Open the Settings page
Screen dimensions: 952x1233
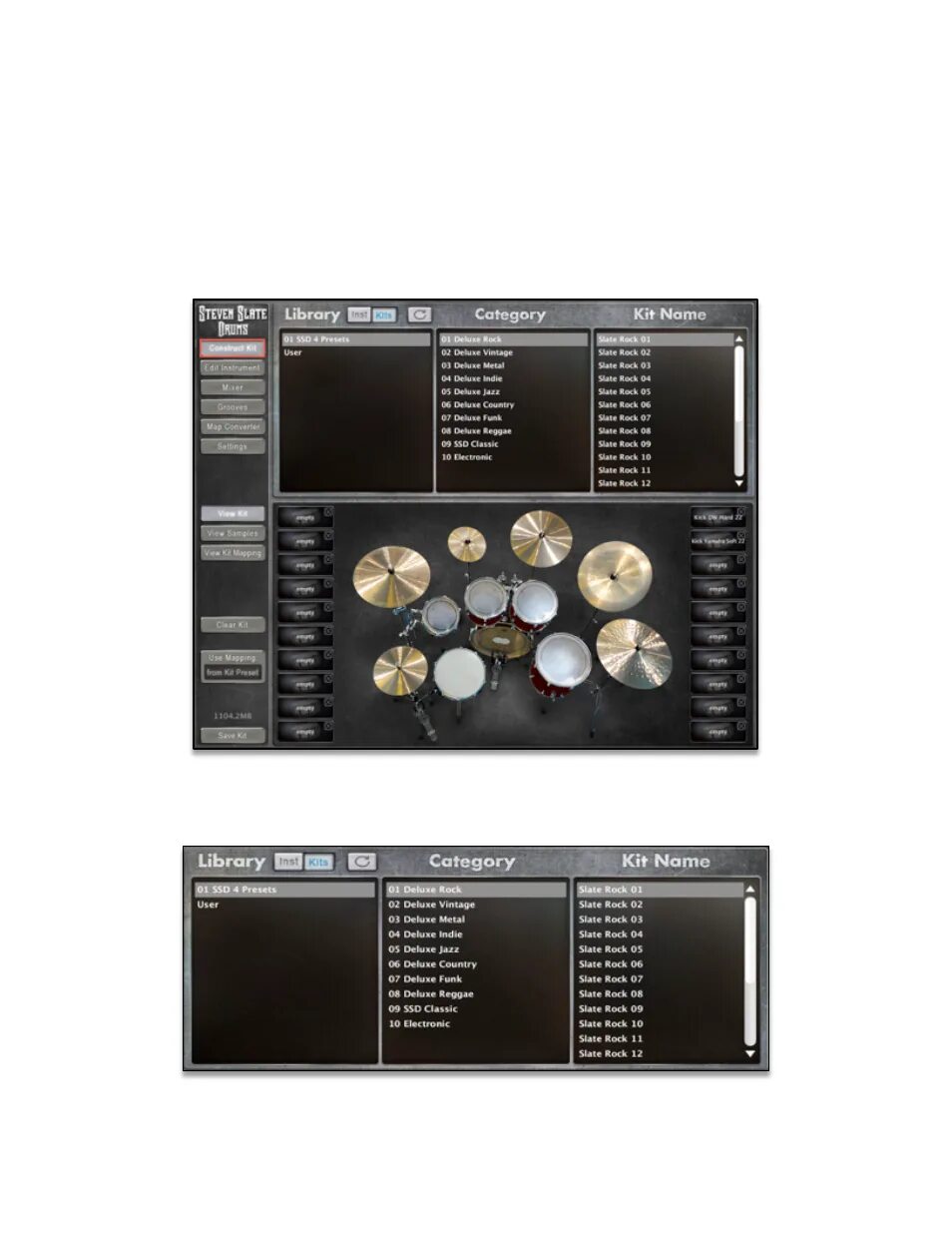[x=233, y=446]
